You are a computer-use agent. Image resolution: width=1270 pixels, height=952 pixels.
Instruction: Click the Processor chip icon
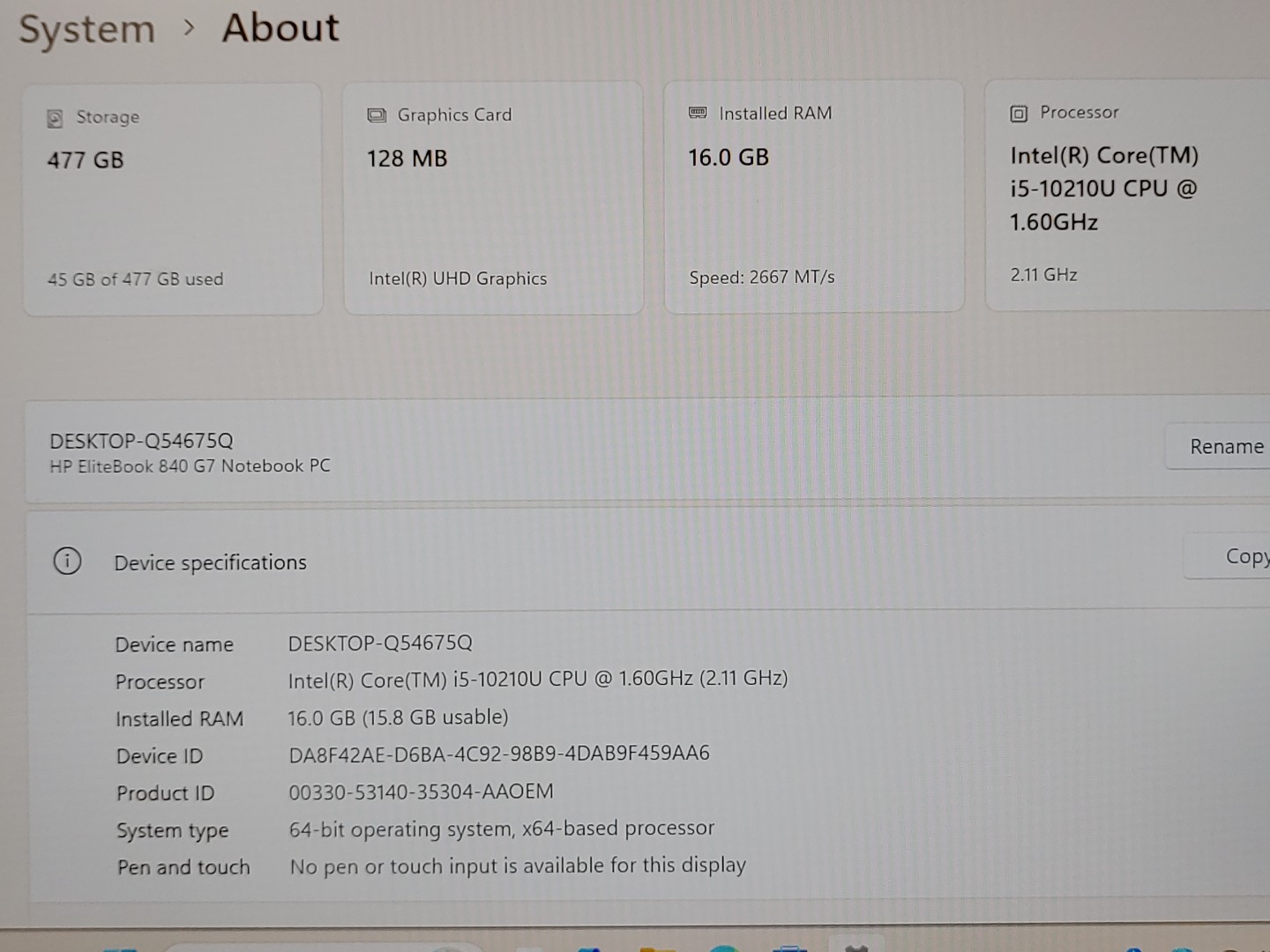point(1018,113)
